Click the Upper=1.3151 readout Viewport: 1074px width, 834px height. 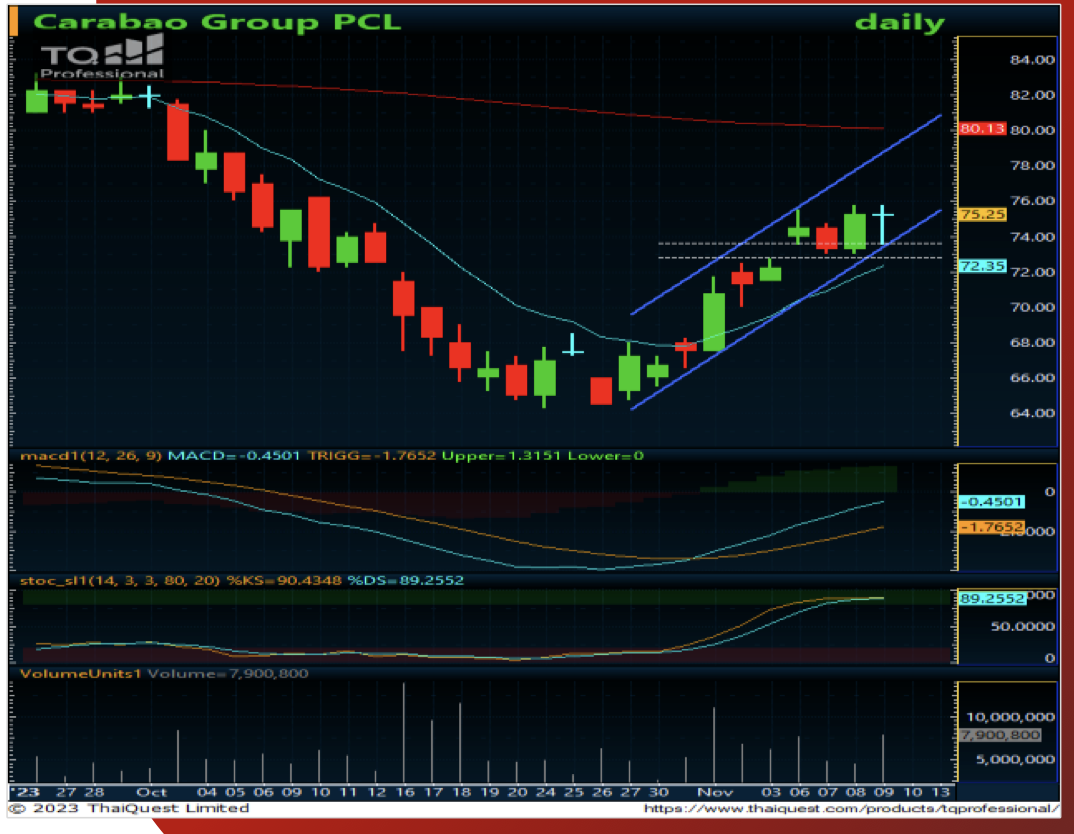[x=501, y=455]
